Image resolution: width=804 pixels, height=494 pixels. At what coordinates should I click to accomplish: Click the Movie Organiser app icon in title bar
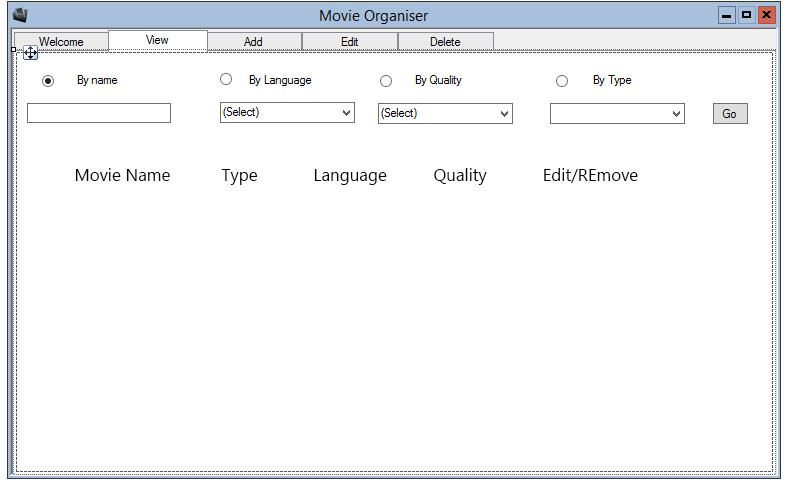click(20, 15)
